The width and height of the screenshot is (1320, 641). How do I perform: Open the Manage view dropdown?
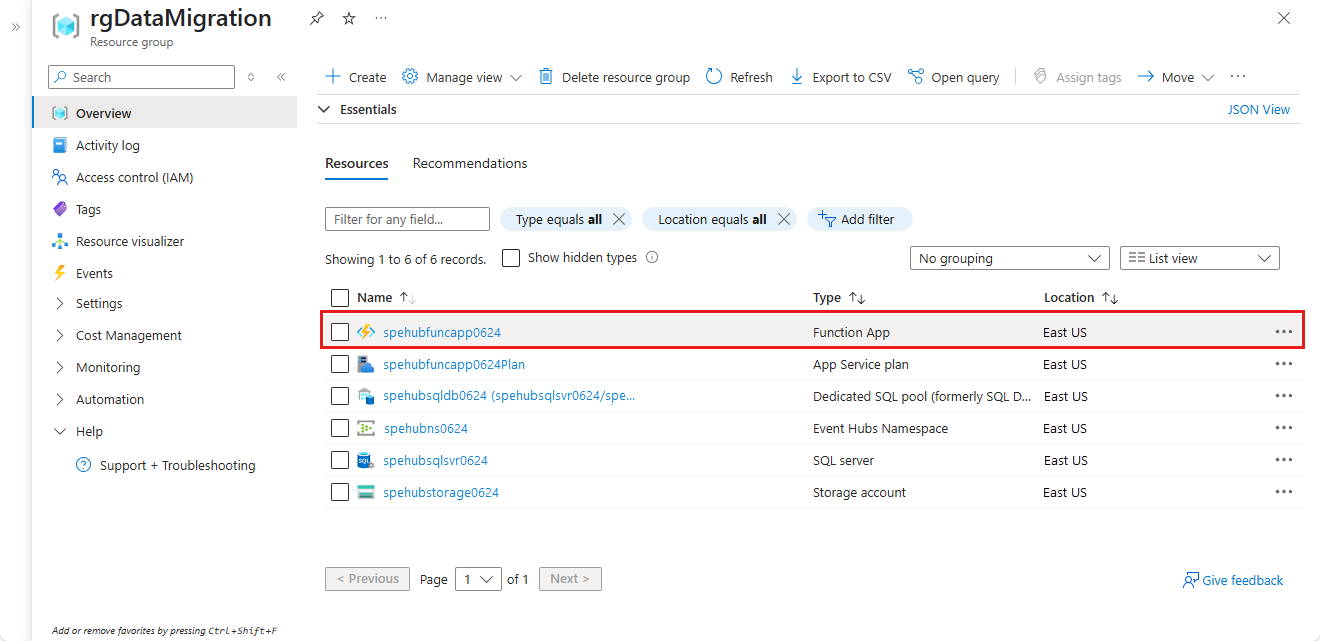click(x=462, y=77)
